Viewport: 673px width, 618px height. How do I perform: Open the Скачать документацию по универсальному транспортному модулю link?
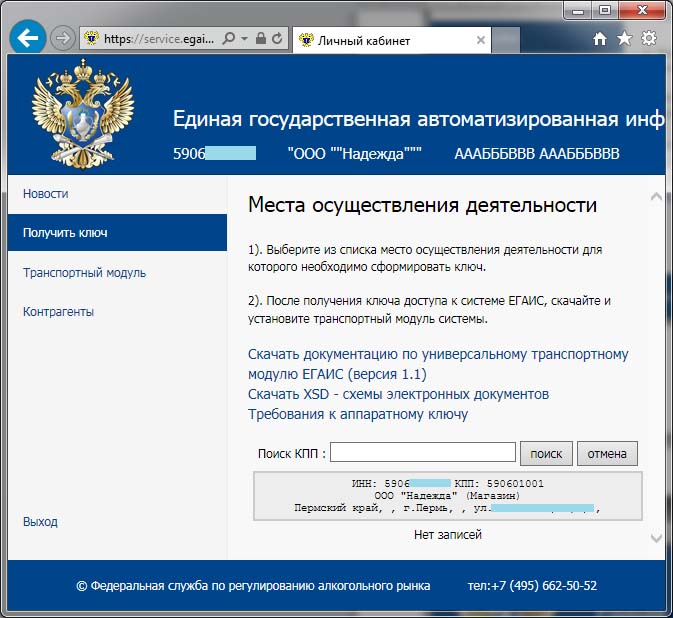click(x=438, y=364)
